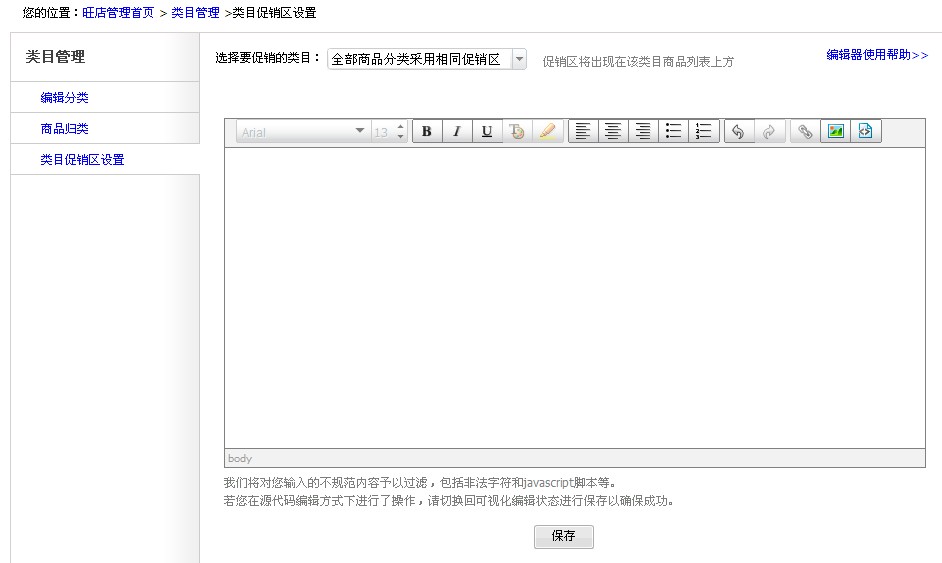
Task: Go to 旺店管理首页 in the breadcrumb
Action: [x=118, y=13]
